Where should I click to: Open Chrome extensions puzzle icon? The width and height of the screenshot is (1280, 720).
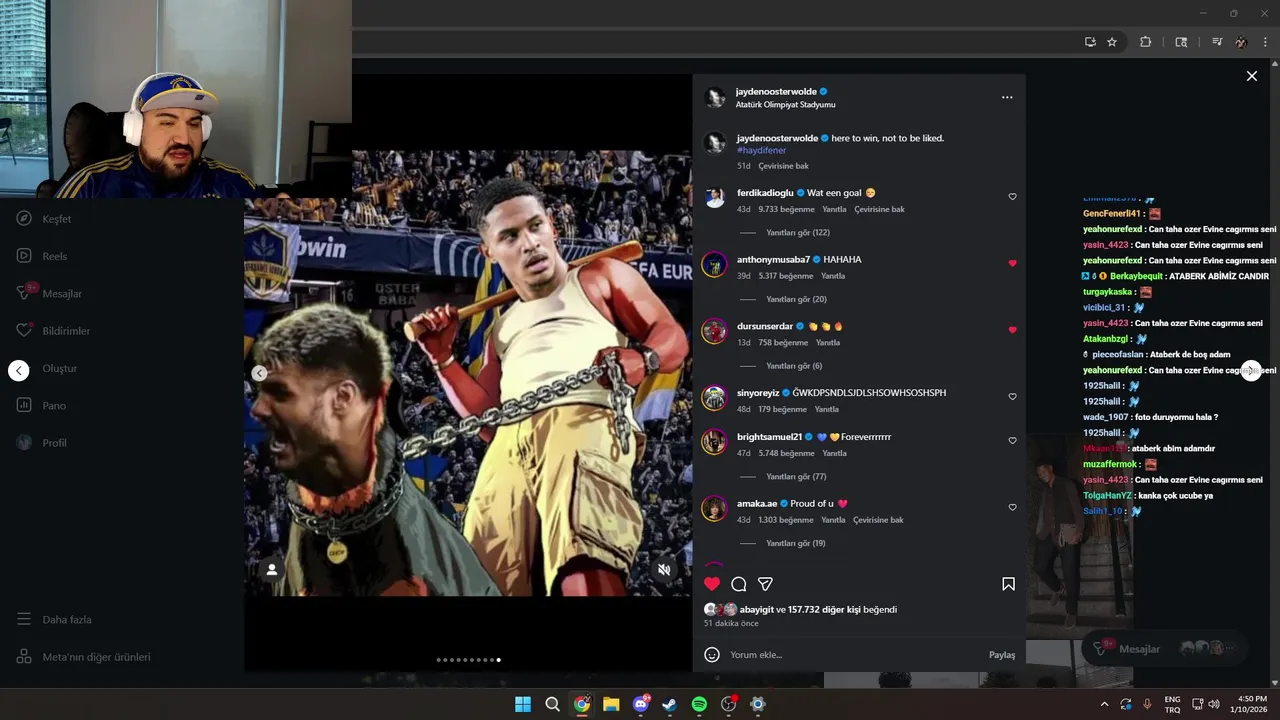click(x=1146, y=42)
